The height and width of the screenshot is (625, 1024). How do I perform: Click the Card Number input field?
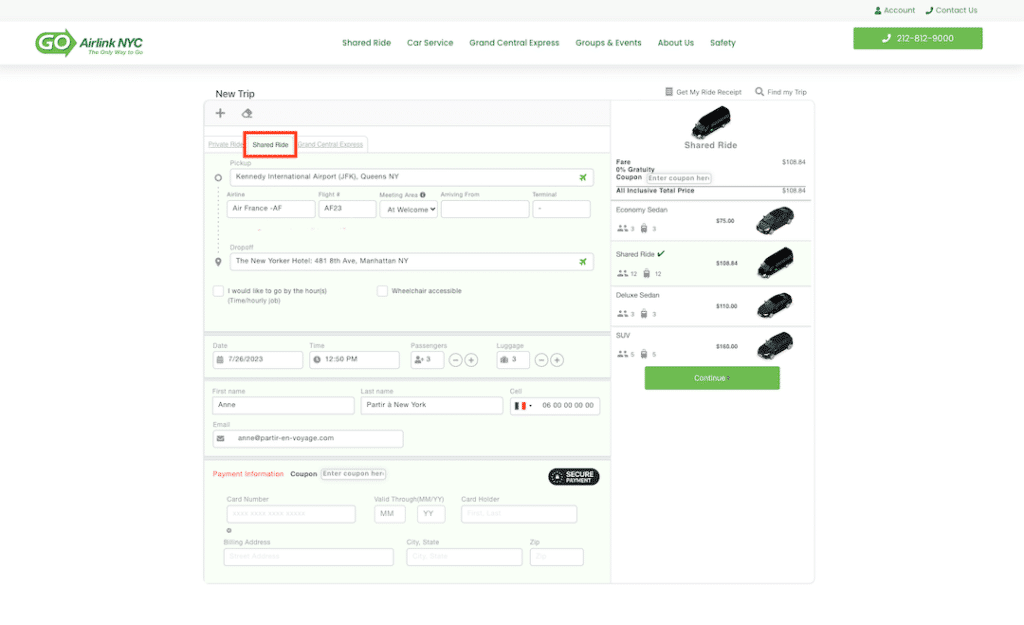tap(291, 514)
